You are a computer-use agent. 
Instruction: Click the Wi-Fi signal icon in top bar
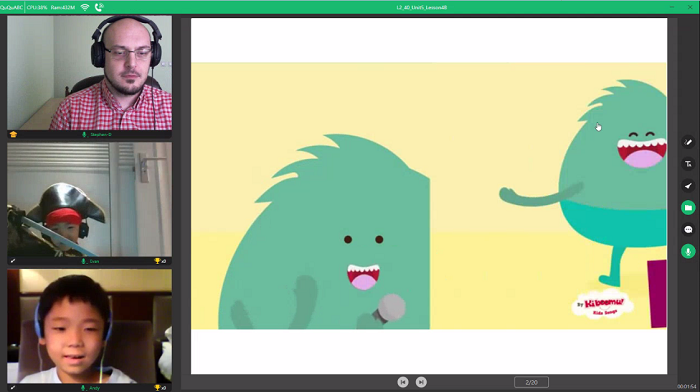click(85, 7)
